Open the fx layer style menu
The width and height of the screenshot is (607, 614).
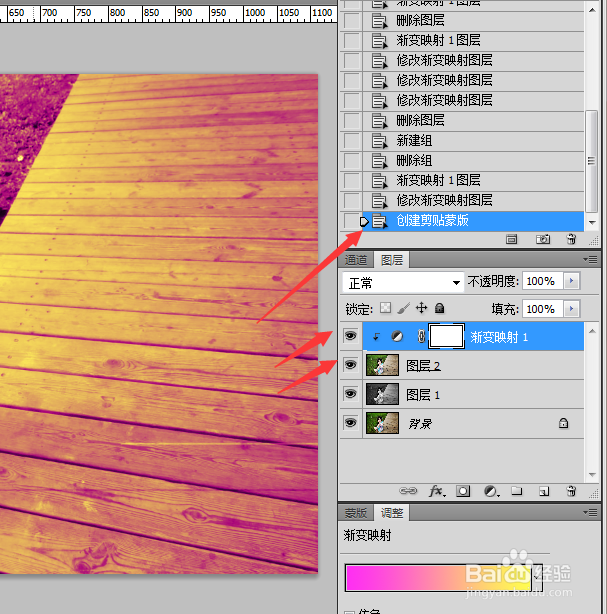pyautogui.click(x=437, y=491)
